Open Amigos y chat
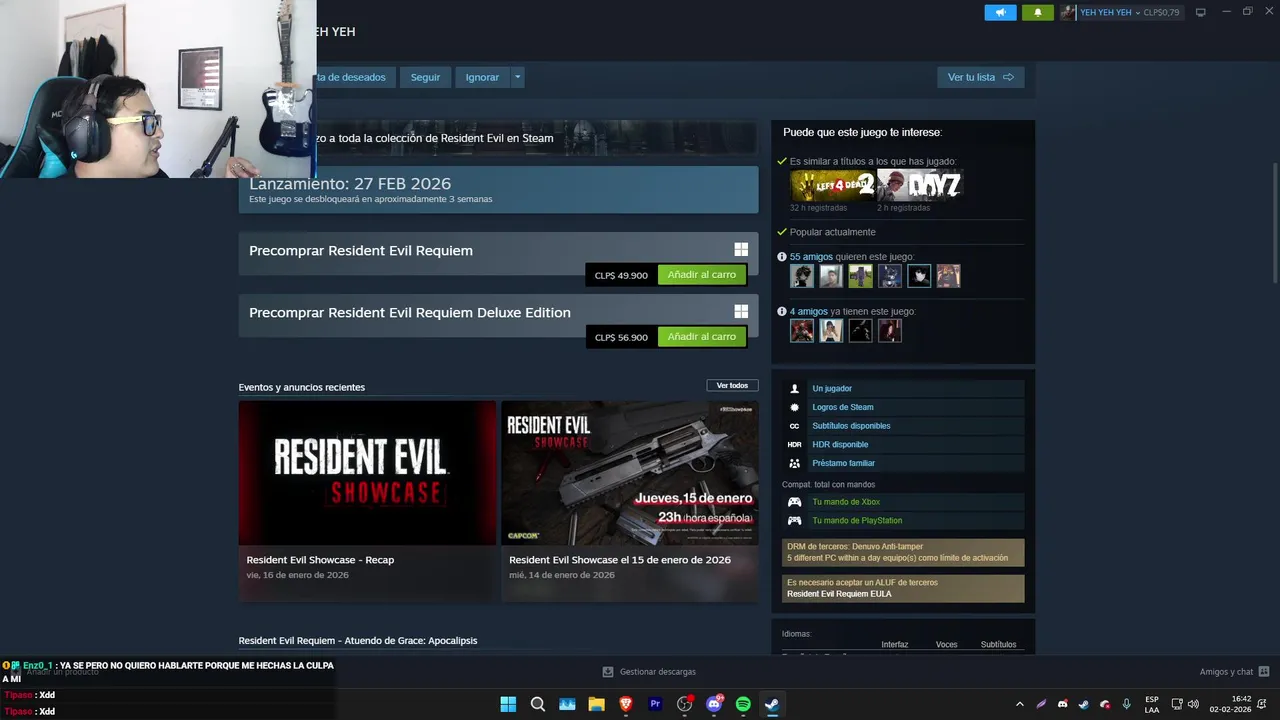 pos(1234,672)
